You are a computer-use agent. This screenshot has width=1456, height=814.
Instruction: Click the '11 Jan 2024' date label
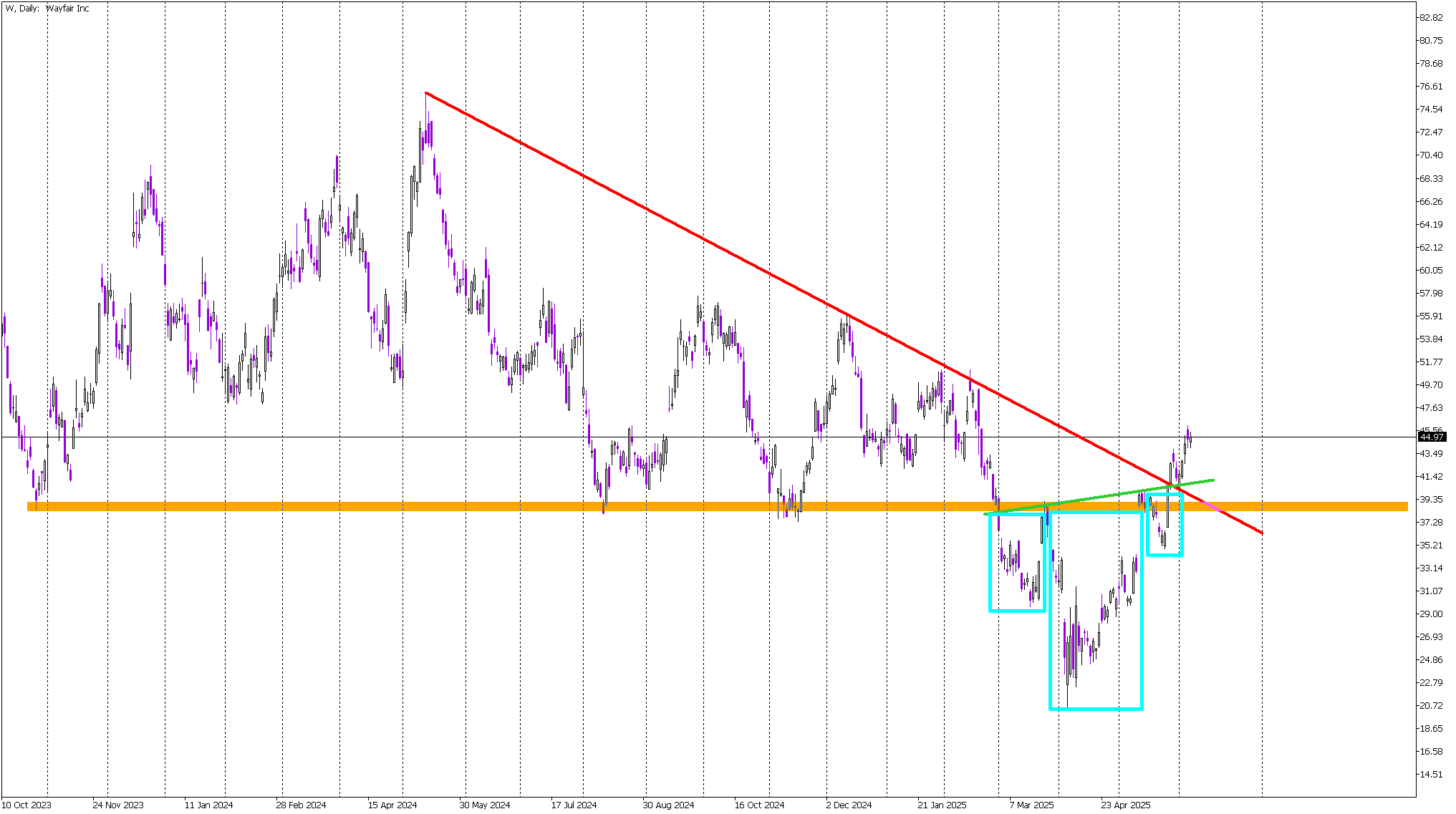(208, 805)
